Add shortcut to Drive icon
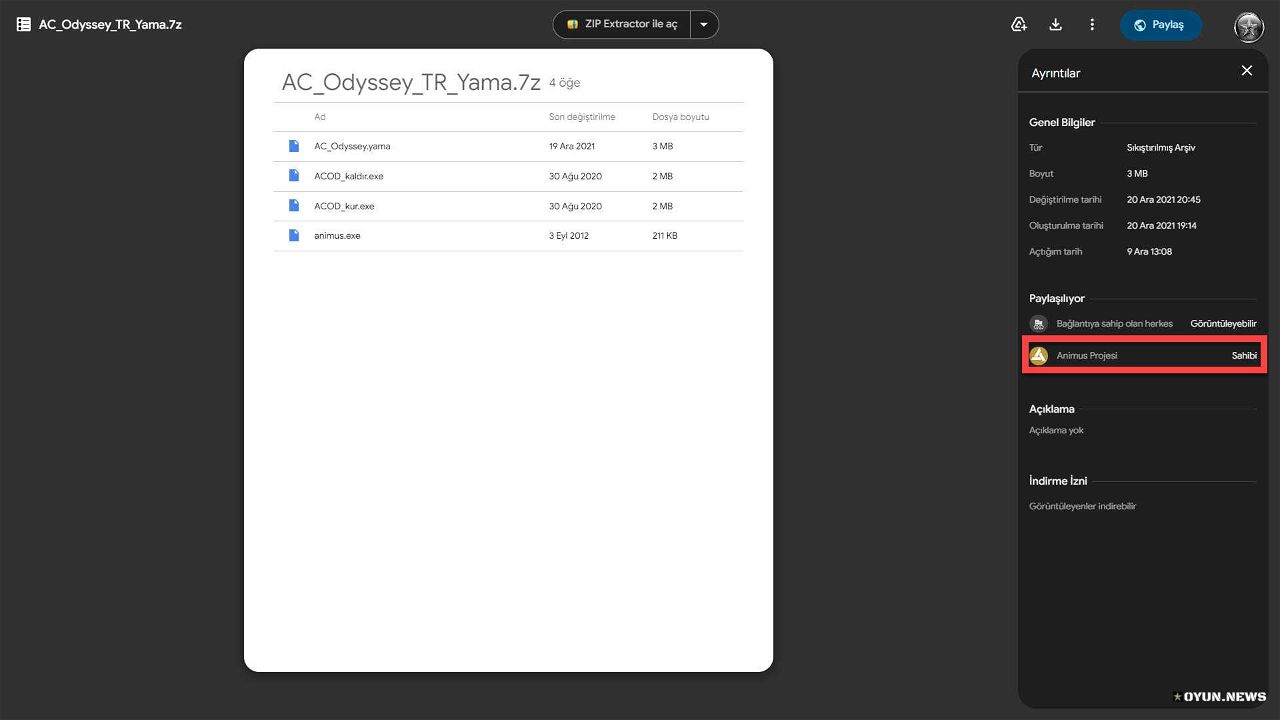This screenshot has height=720, width=1280. tap(1019, 24)
